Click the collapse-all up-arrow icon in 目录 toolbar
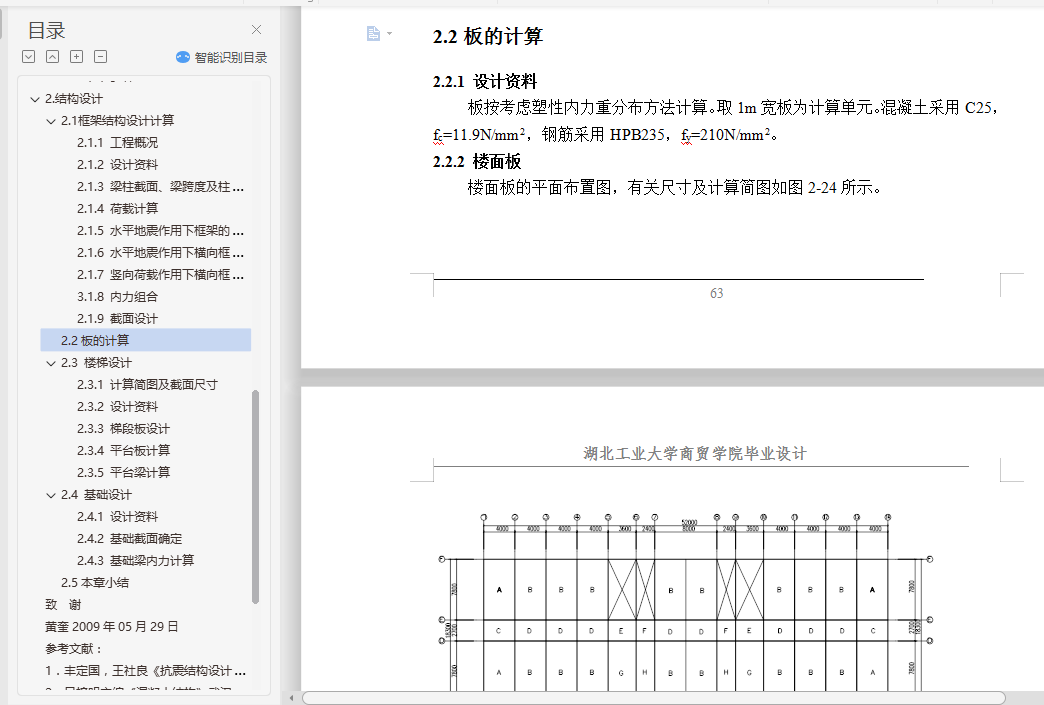 53,57
